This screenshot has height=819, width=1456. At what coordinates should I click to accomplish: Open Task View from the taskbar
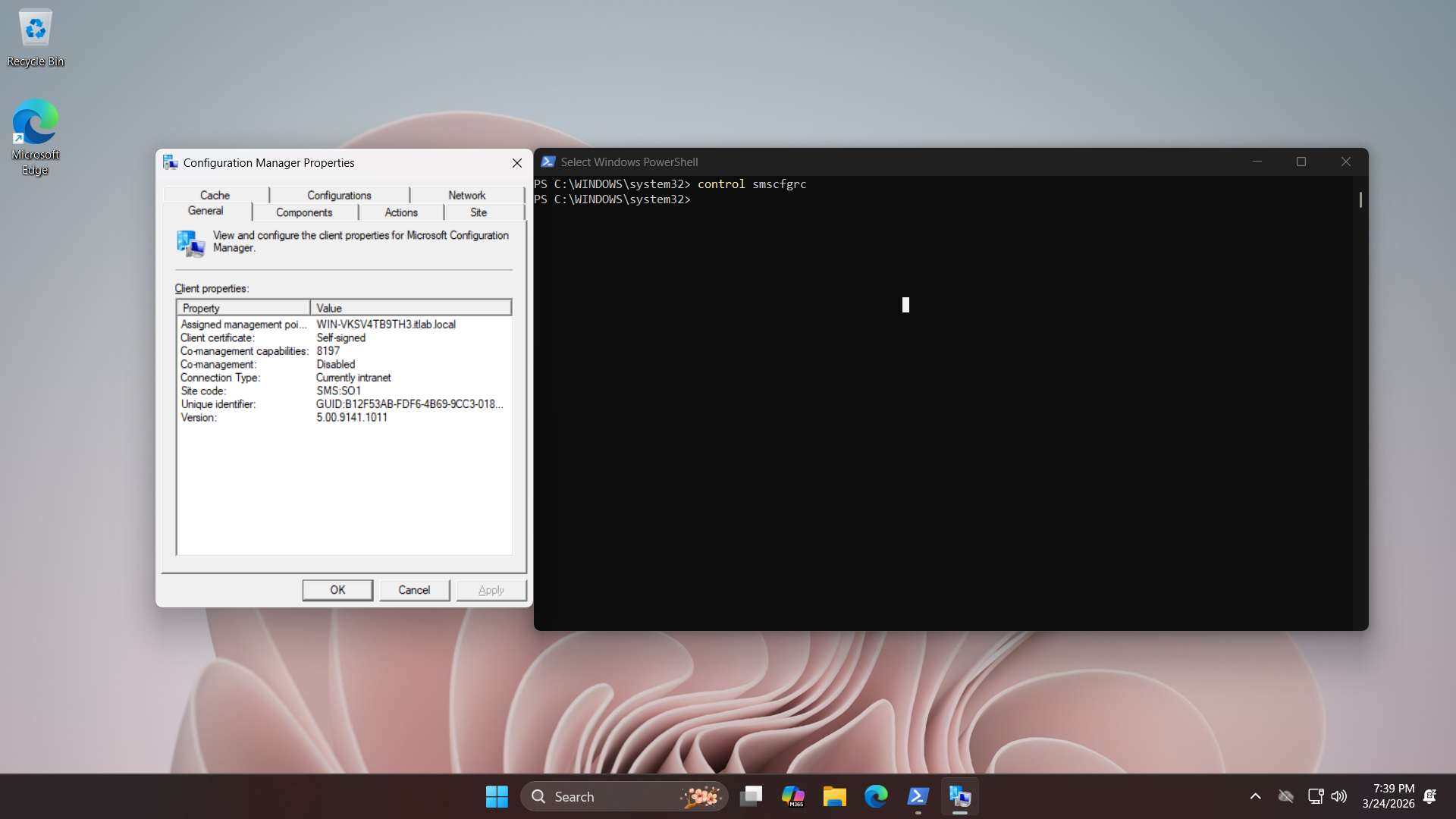coord(751,796)
